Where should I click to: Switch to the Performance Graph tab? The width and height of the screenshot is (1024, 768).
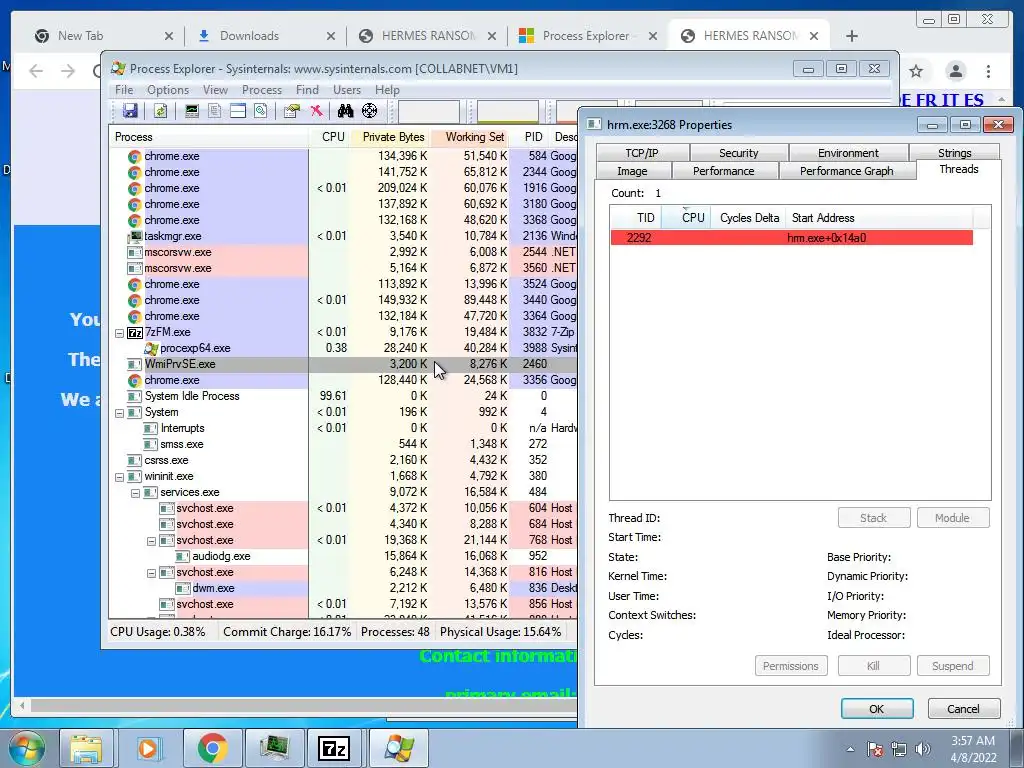click(846, 171)
